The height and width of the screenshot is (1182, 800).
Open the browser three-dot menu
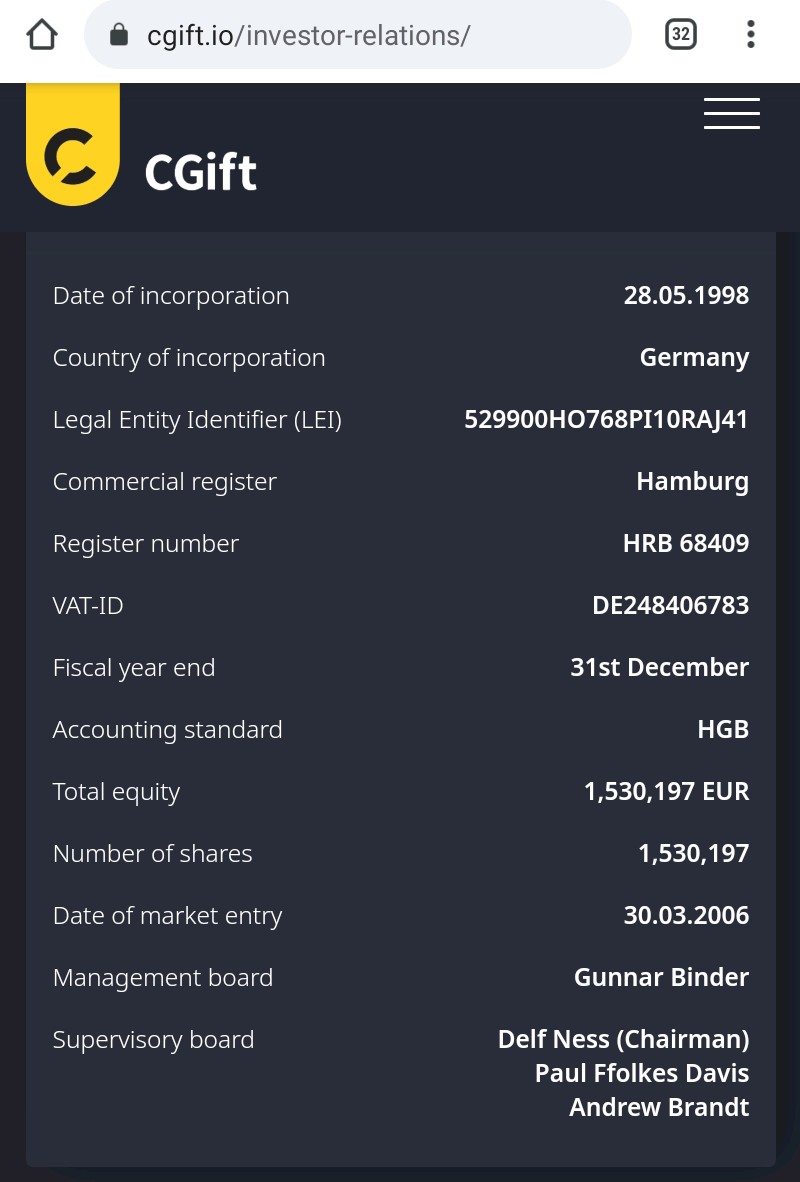[x=750, y=35]
